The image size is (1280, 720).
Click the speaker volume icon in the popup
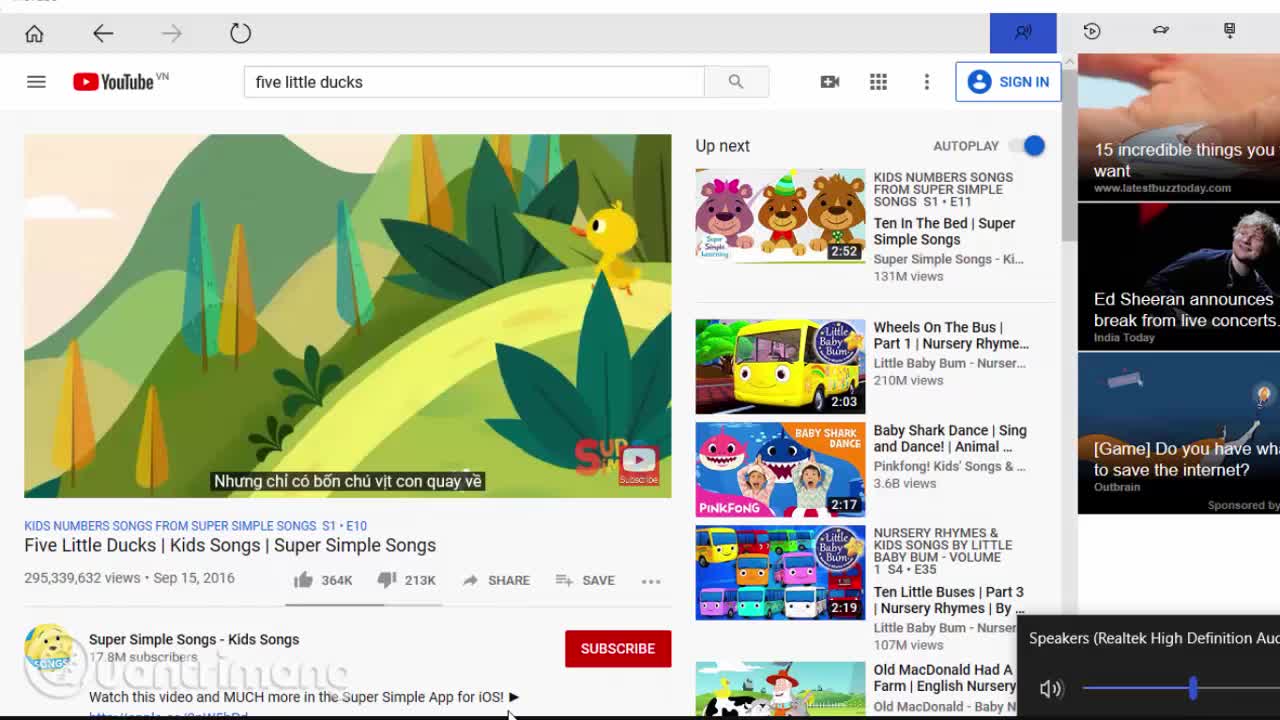pos(1050,688)
